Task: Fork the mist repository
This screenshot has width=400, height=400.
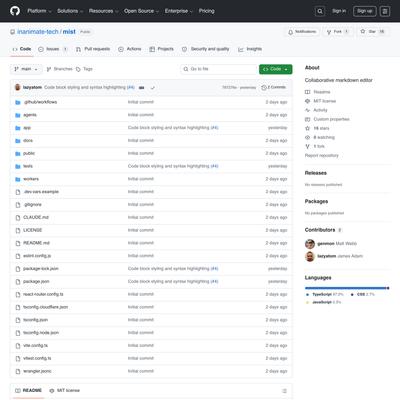Action: coord(337,32)
